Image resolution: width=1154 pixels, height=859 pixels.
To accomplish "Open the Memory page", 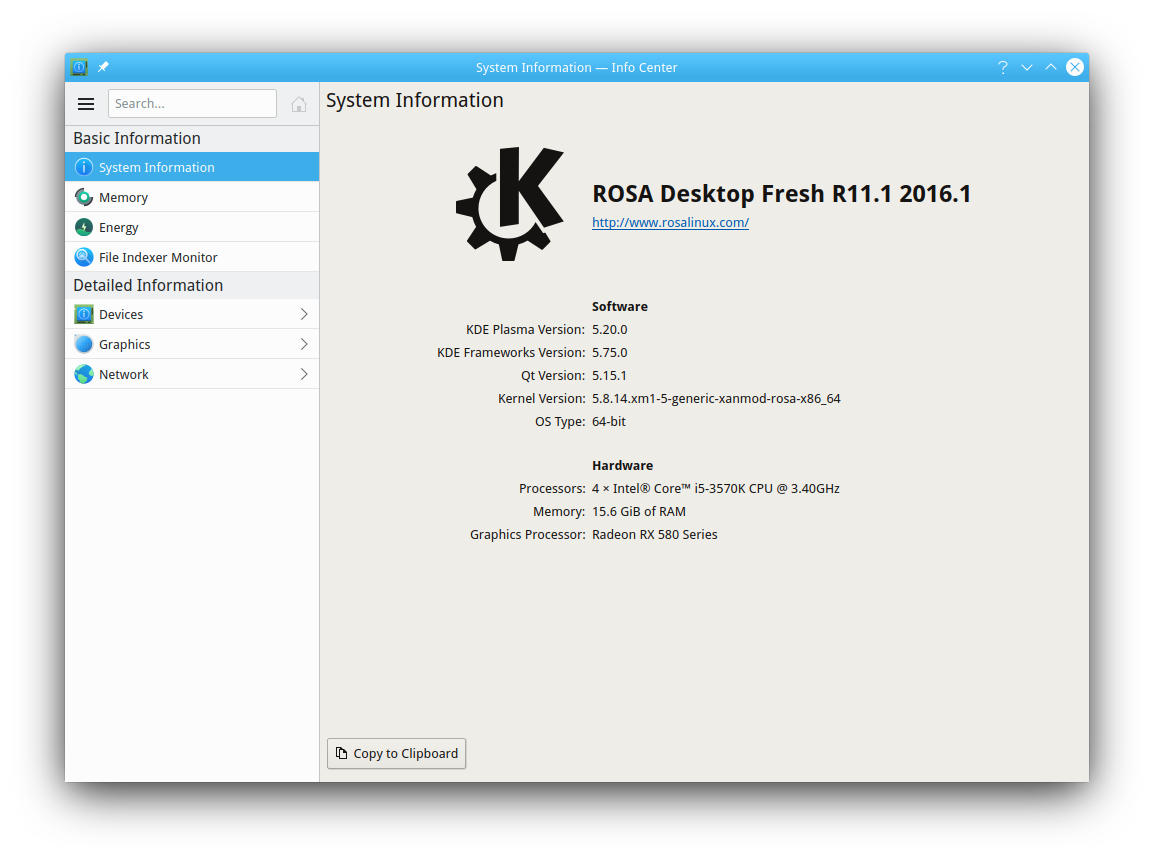I will click(192, 197).
